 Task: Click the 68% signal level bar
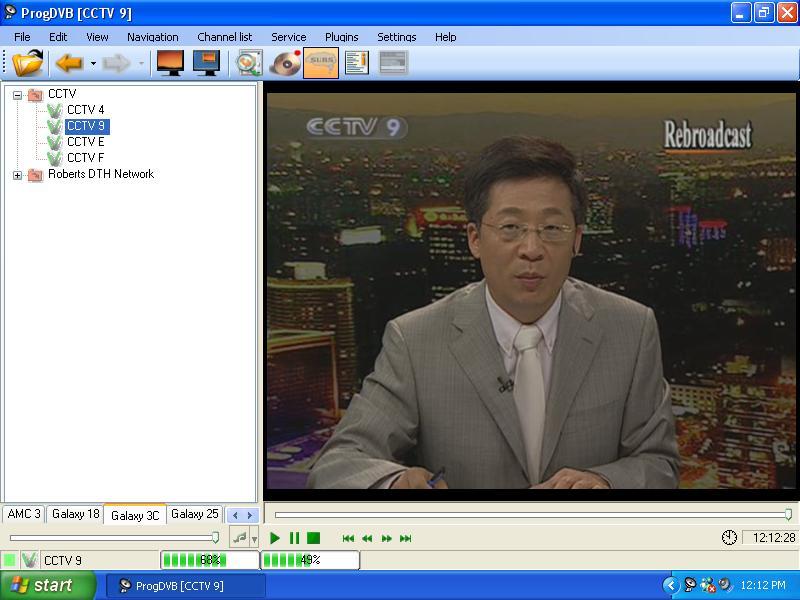pyautogui.click(x=210, y=560)
